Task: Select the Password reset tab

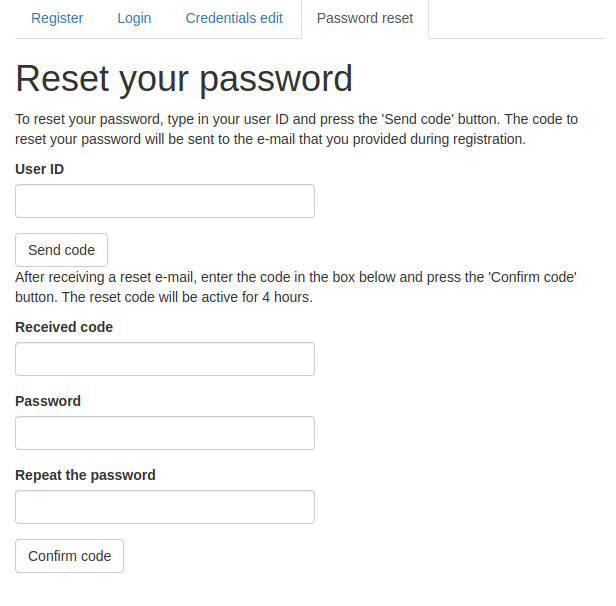Action: point(364,18)
